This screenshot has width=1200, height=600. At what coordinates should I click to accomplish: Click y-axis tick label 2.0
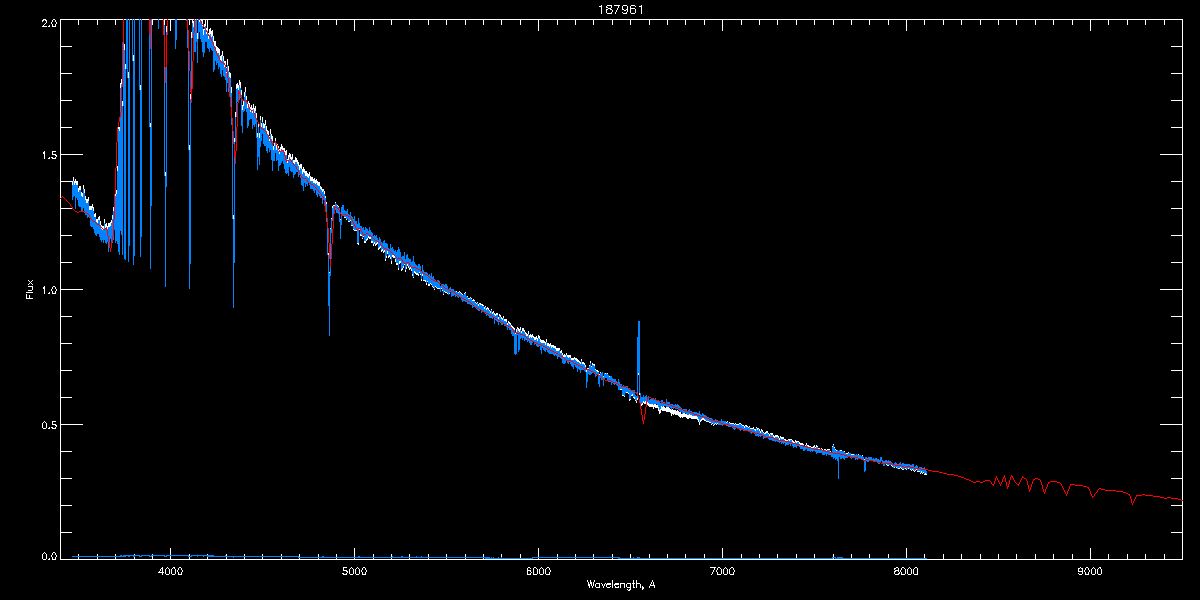(48, 22)
